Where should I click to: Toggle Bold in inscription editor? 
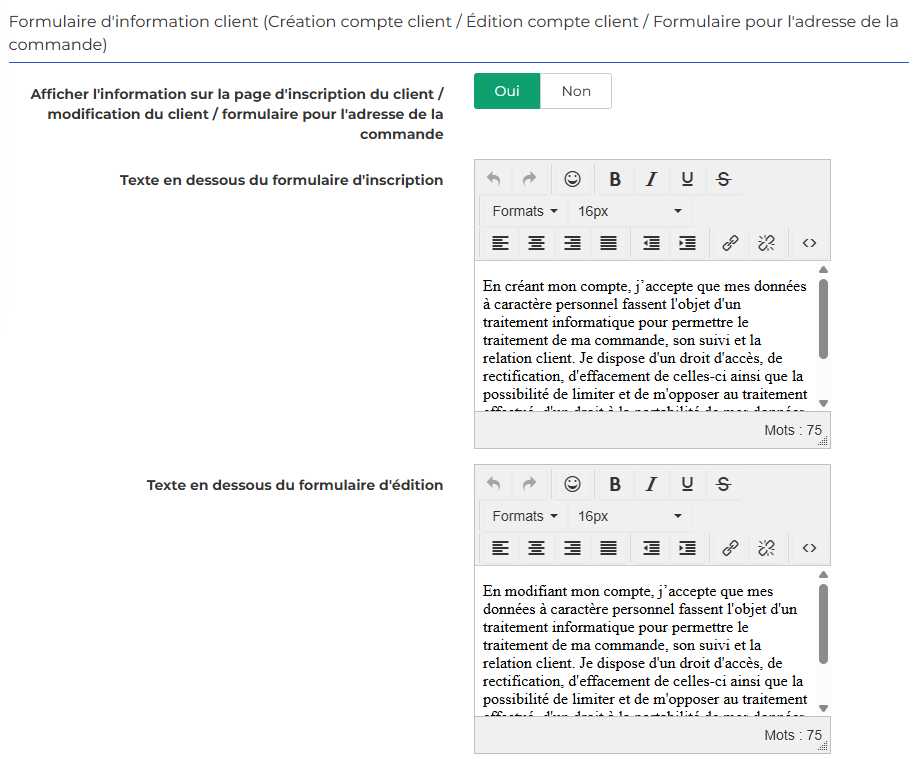tap(615, 179)
